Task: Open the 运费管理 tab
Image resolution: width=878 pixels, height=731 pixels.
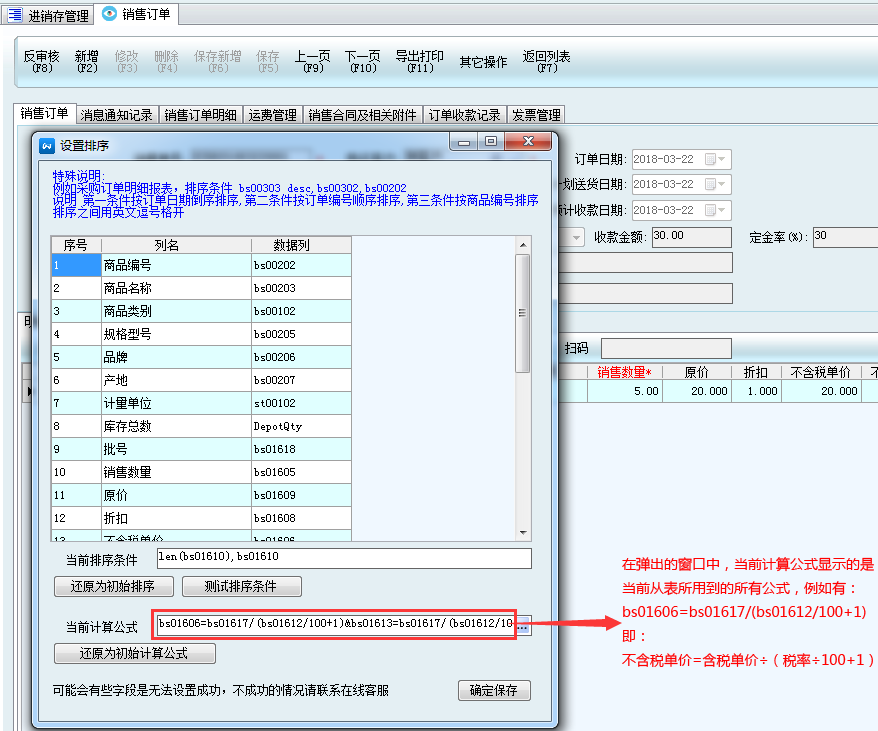Action: click(272, 115)
